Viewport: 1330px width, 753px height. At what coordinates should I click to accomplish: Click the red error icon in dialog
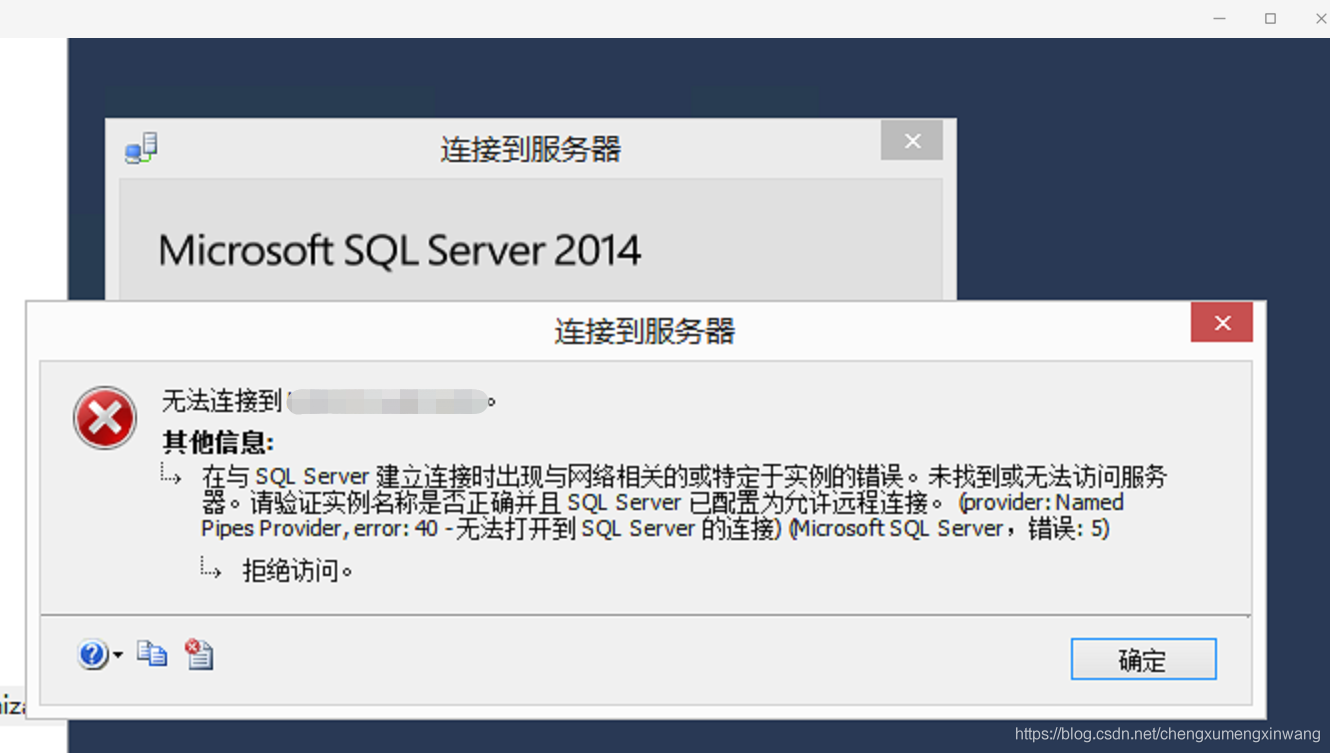[x=105, y=418]
